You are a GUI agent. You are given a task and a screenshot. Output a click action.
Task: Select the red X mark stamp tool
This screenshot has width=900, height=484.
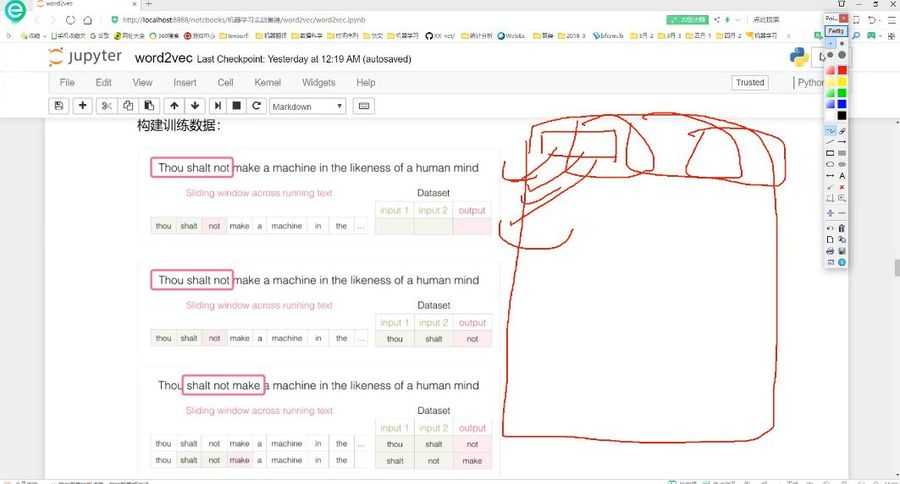[841, 187]
